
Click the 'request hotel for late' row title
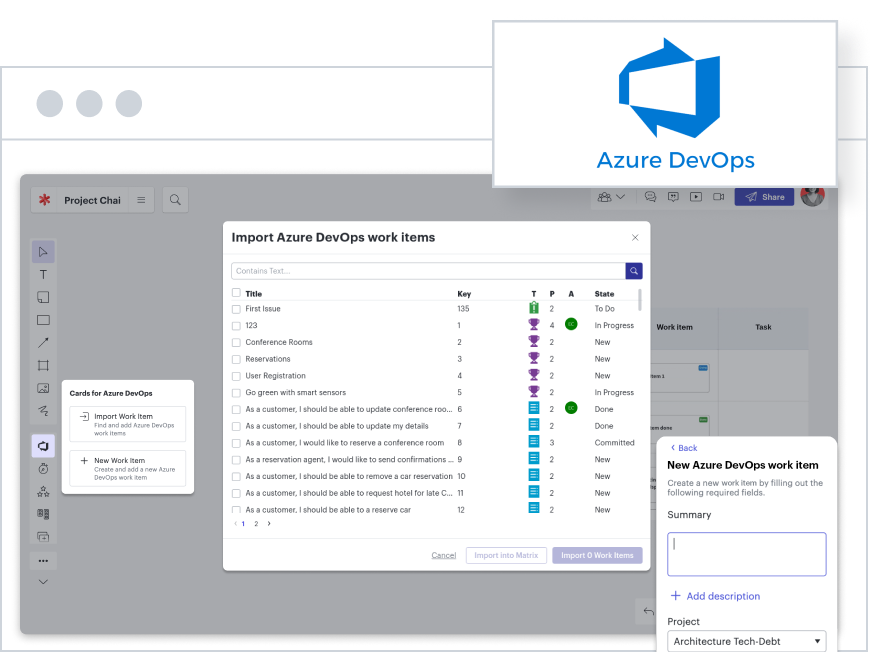(x=349, y=493)
